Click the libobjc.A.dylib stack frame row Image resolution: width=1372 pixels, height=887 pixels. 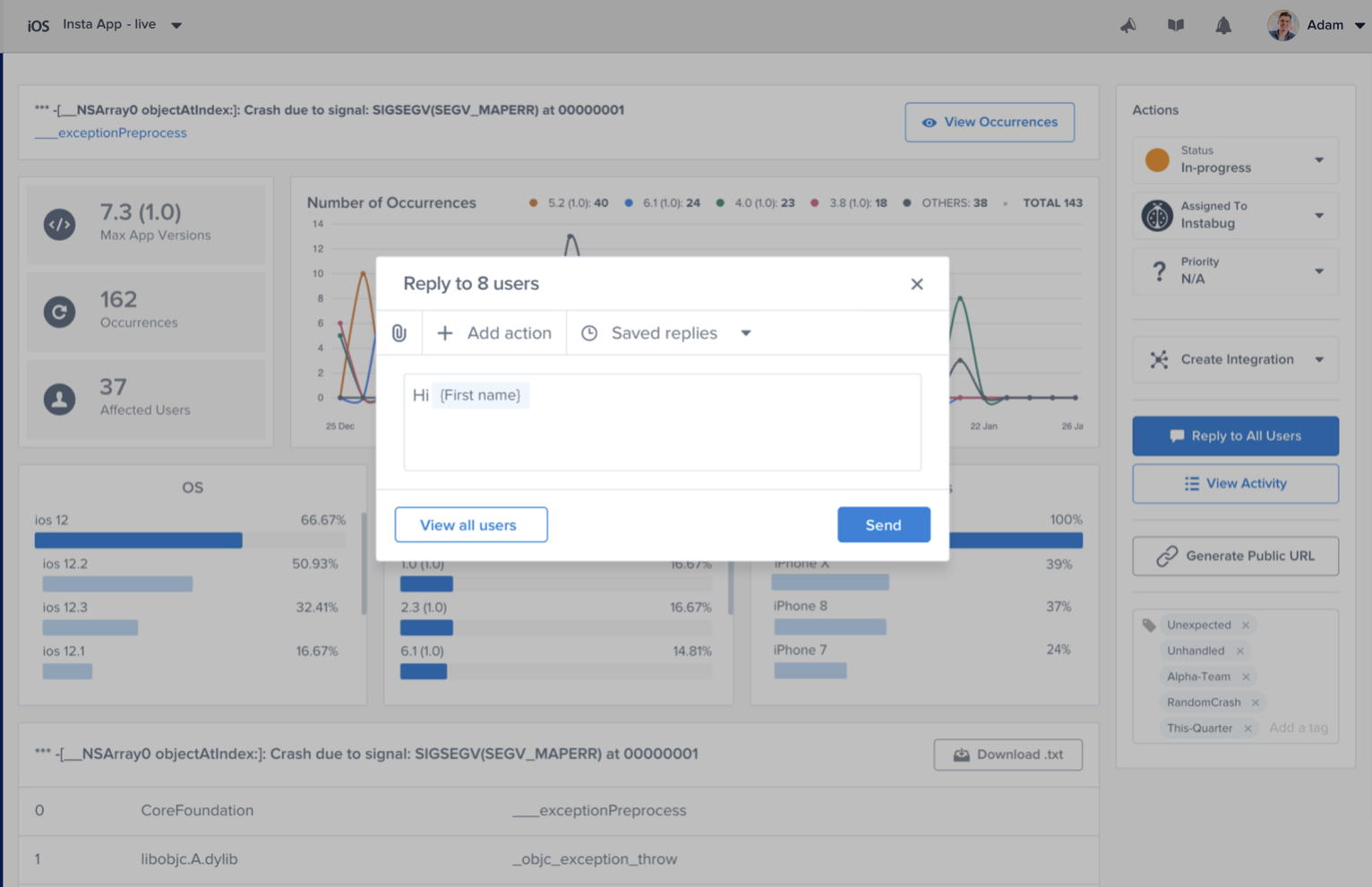559,859
